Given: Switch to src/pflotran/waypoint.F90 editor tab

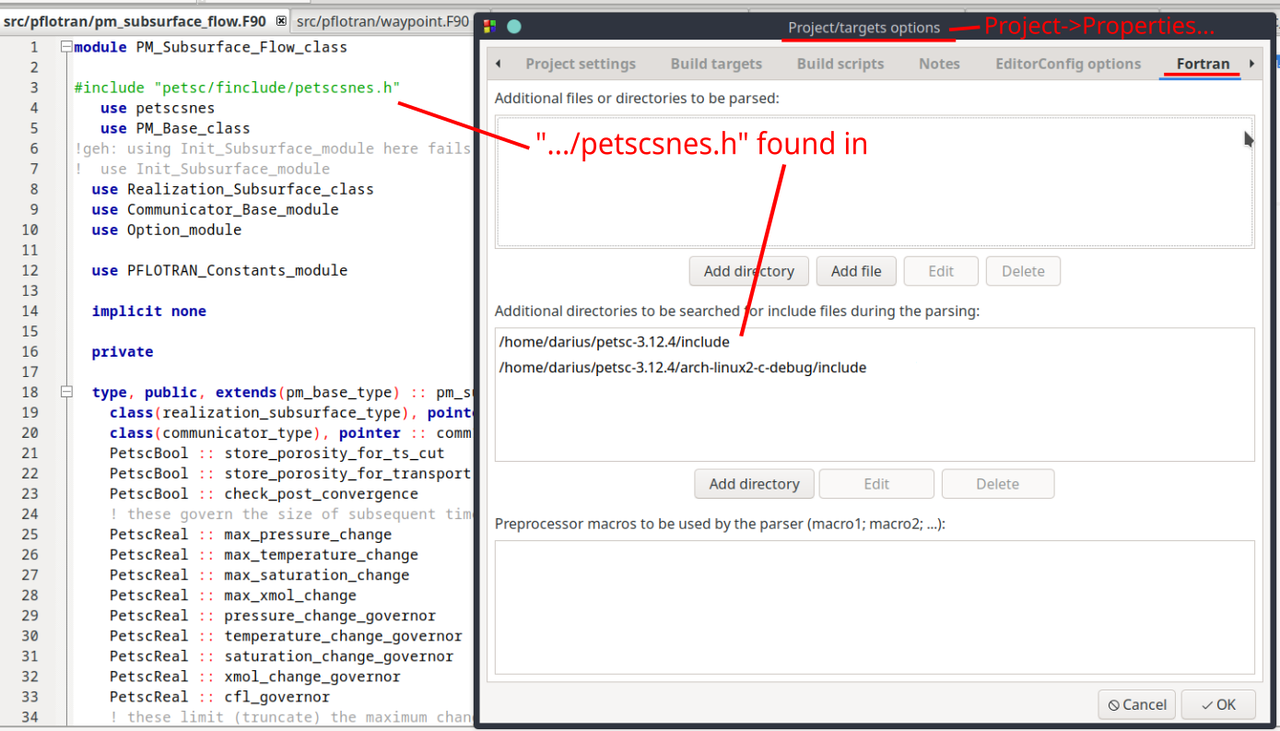Looking at the screenshot, I should pos(383,21).
